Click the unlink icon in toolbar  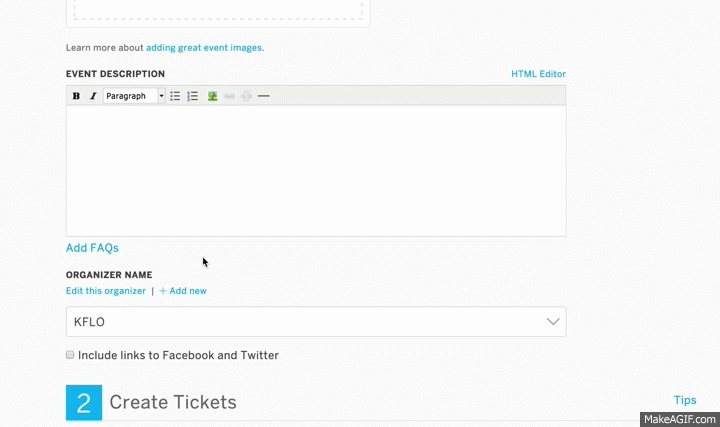click(247, 96)
